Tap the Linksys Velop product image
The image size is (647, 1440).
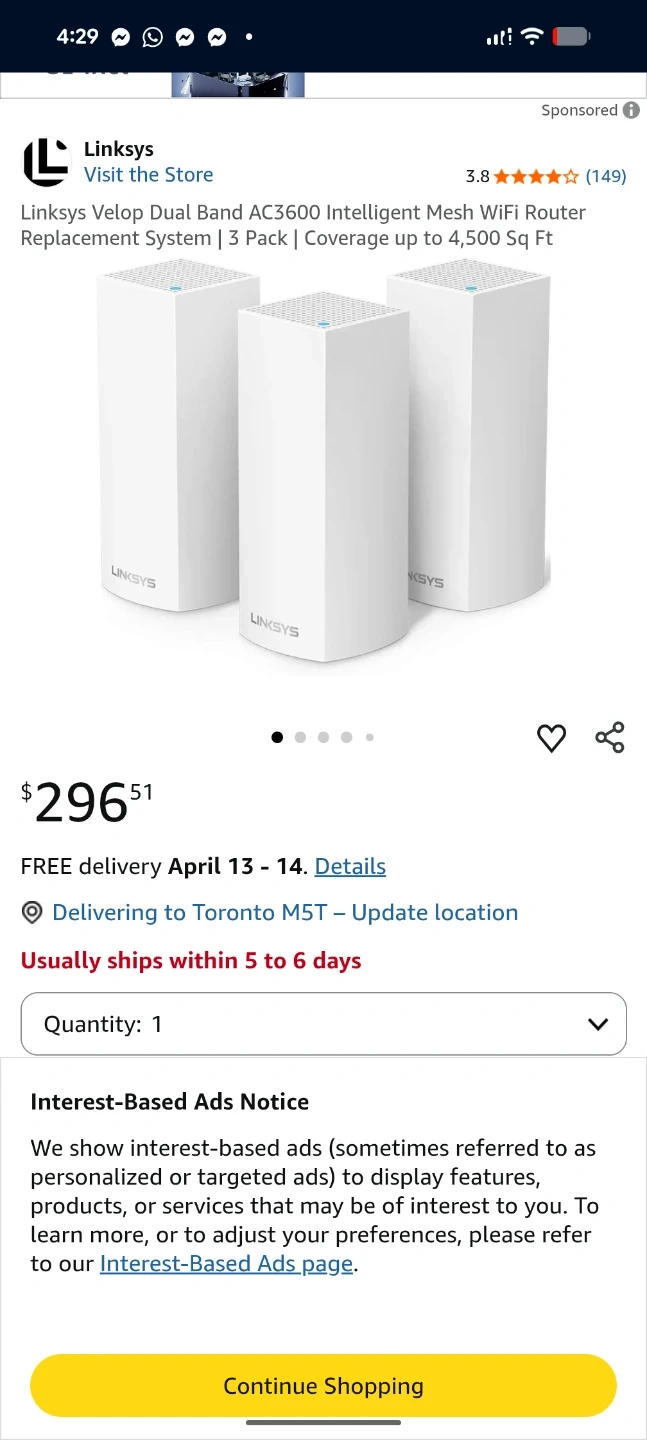pyautogui.click(x=324, y=456)
